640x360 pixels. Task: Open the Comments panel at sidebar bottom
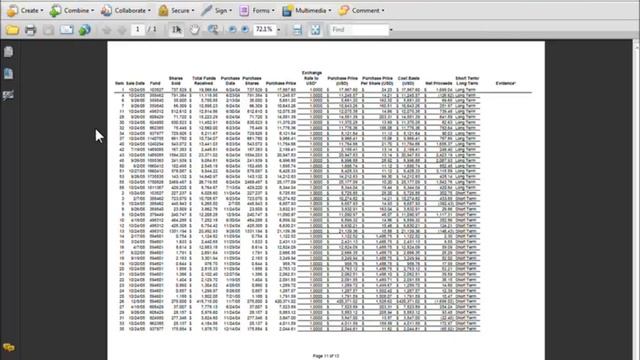[x=9, y=347]
